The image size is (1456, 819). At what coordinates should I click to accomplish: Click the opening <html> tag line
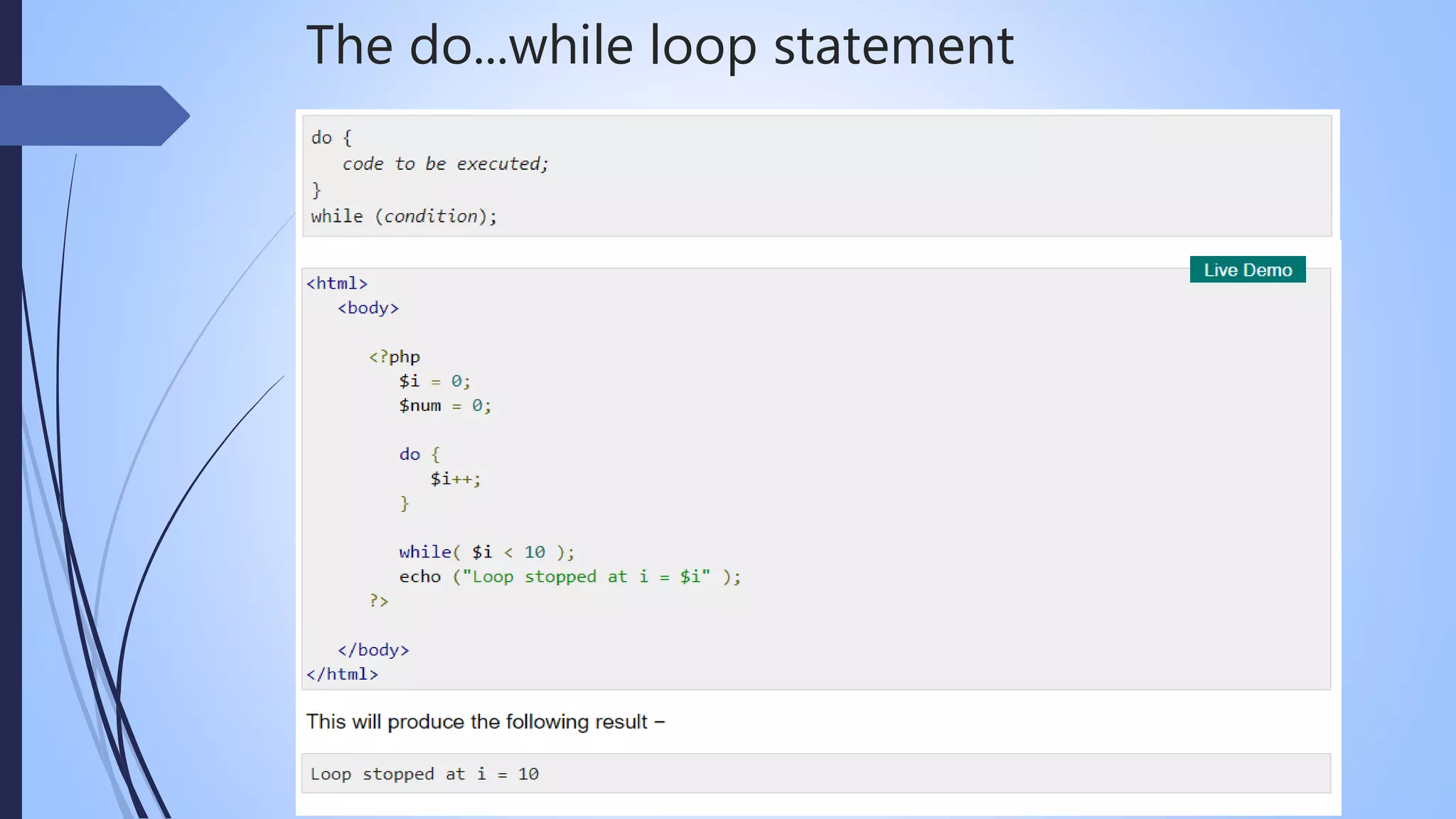tap(337, 284)
